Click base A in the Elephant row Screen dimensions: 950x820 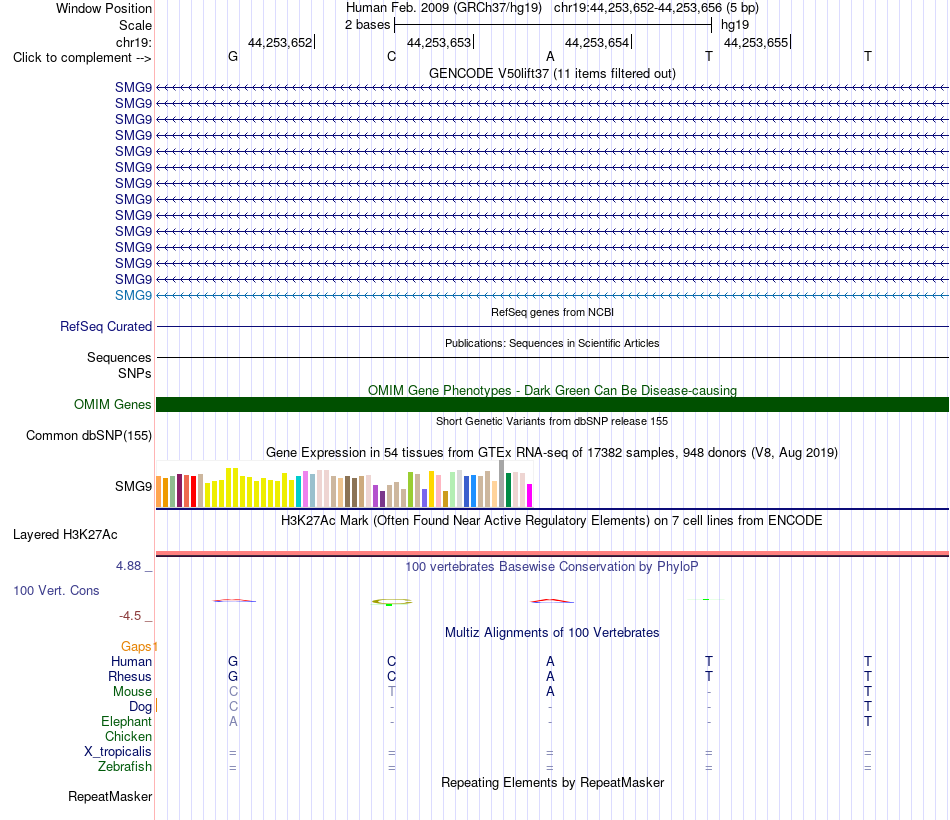click(233, 721)
